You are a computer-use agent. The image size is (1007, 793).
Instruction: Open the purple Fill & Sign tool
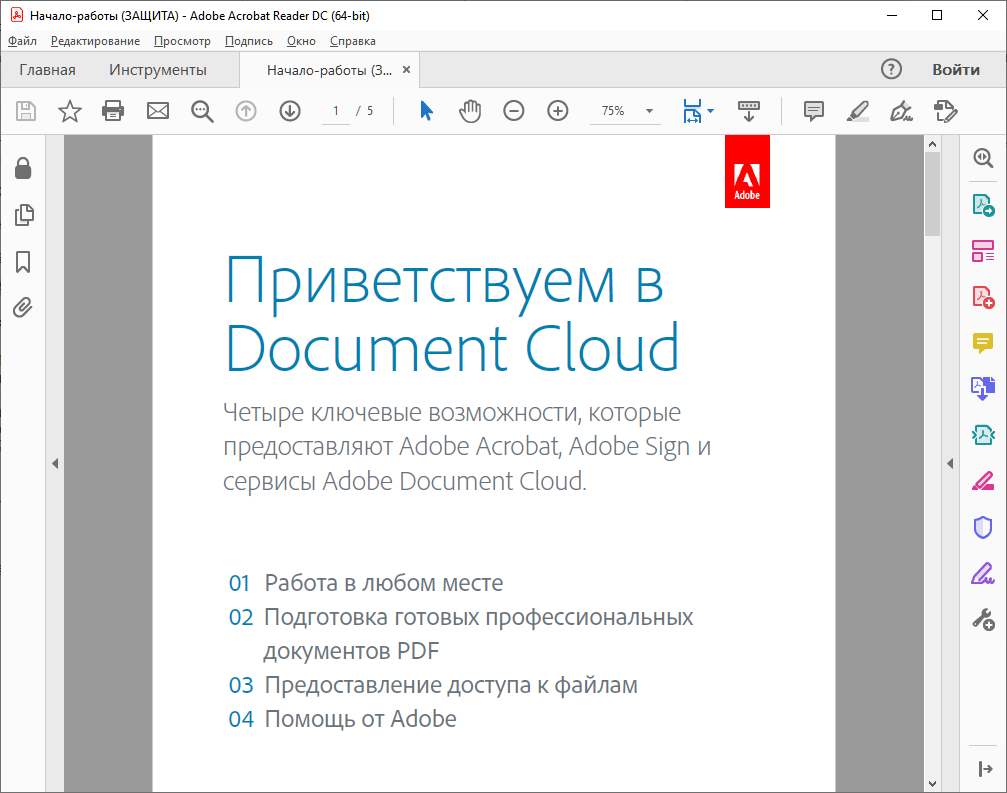983,573
